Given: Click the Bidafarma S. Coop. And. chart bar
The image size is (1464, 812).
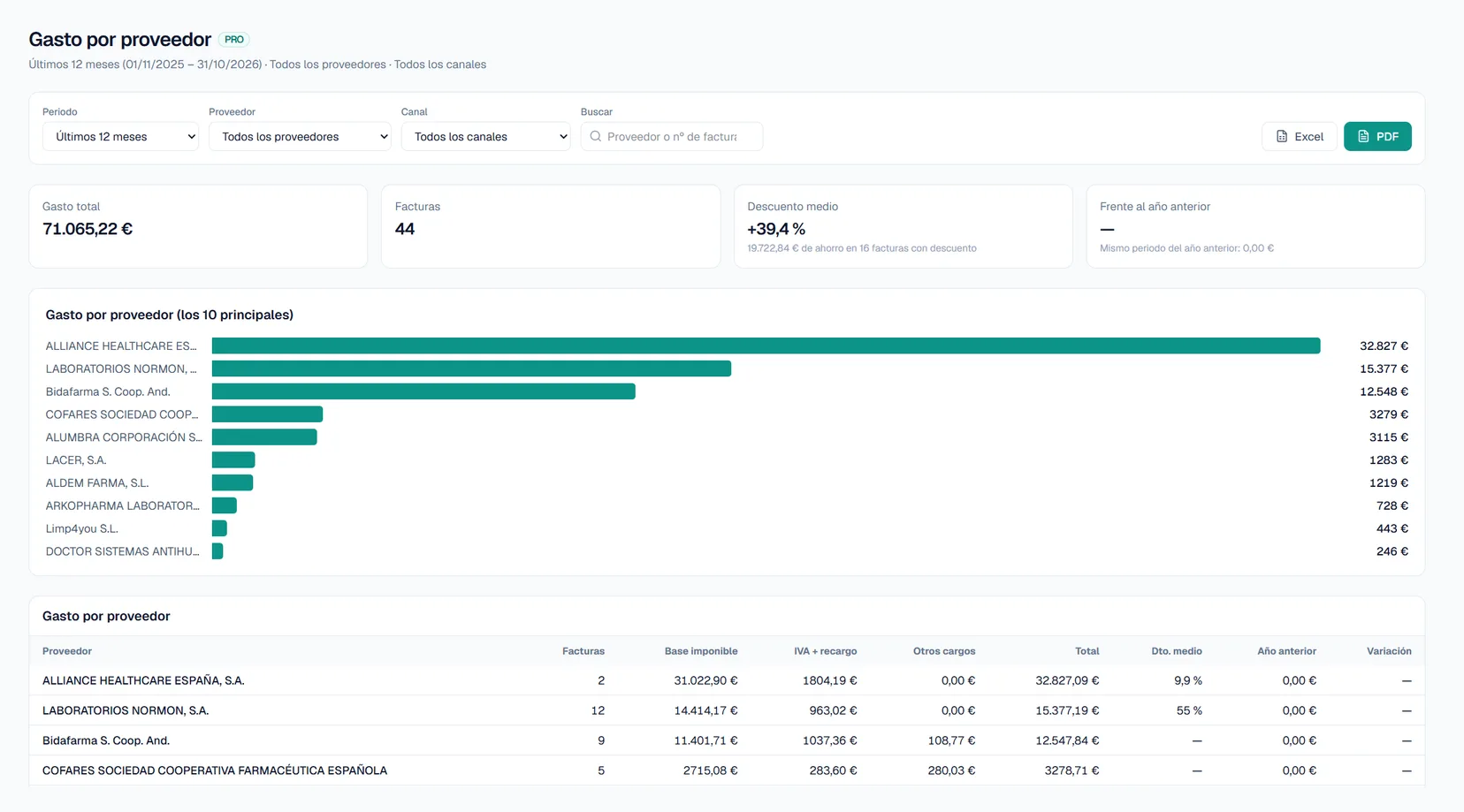Looking at the screenshot, I should pyautogui.click(x=423, y=391).
